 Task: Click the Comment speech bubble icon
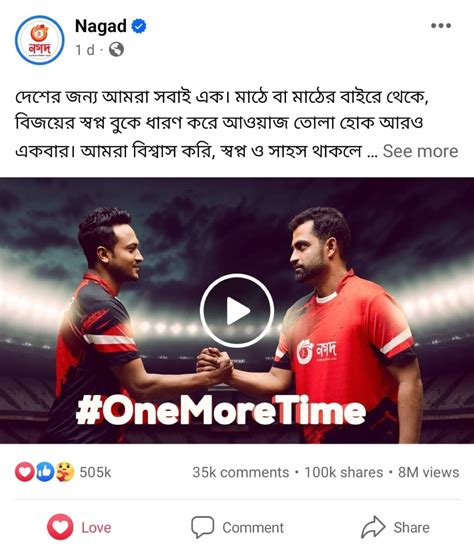coord(202,527)
